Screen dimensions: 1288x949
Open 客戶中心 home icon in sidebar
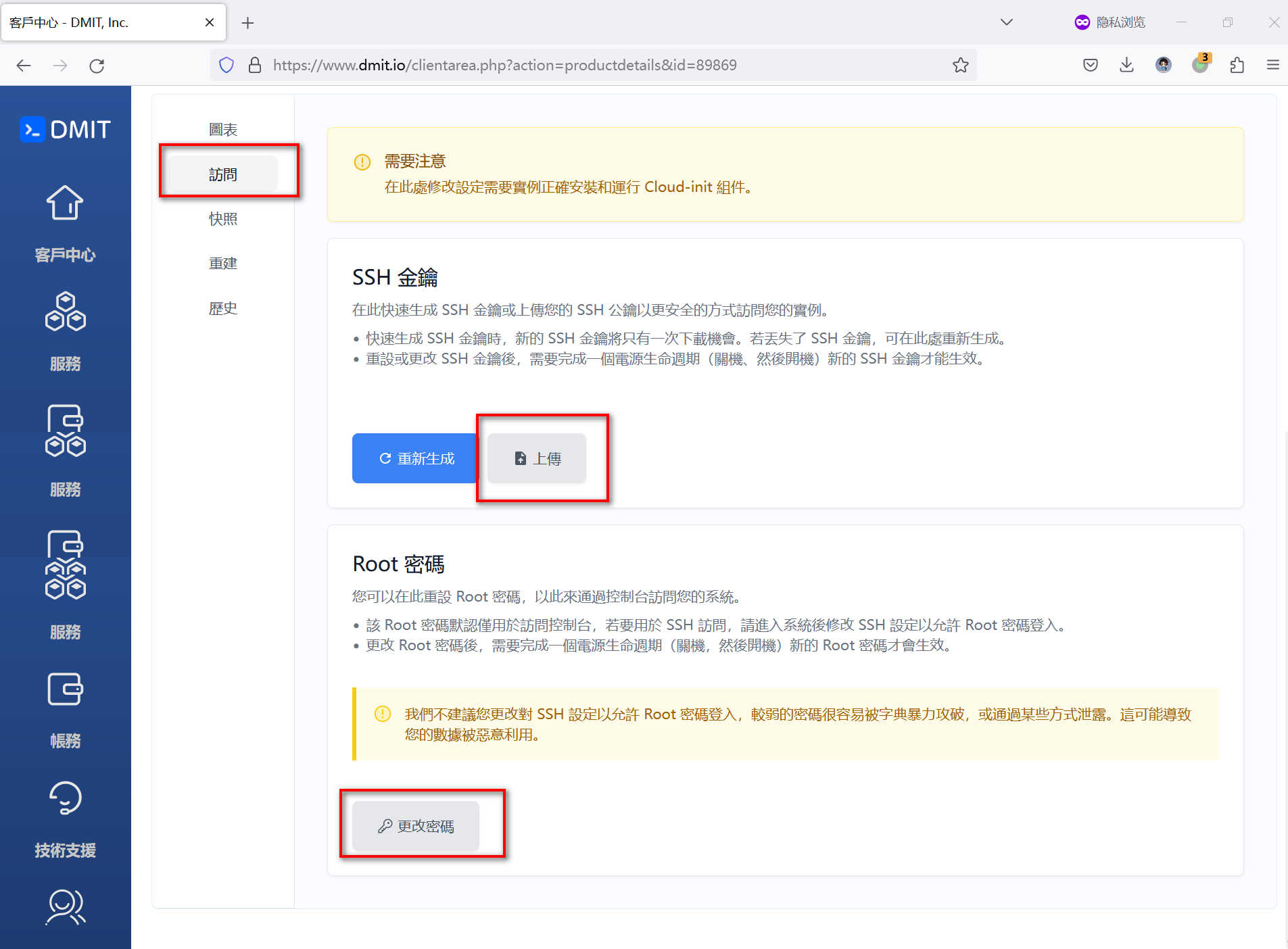click(x=65, y=203)
